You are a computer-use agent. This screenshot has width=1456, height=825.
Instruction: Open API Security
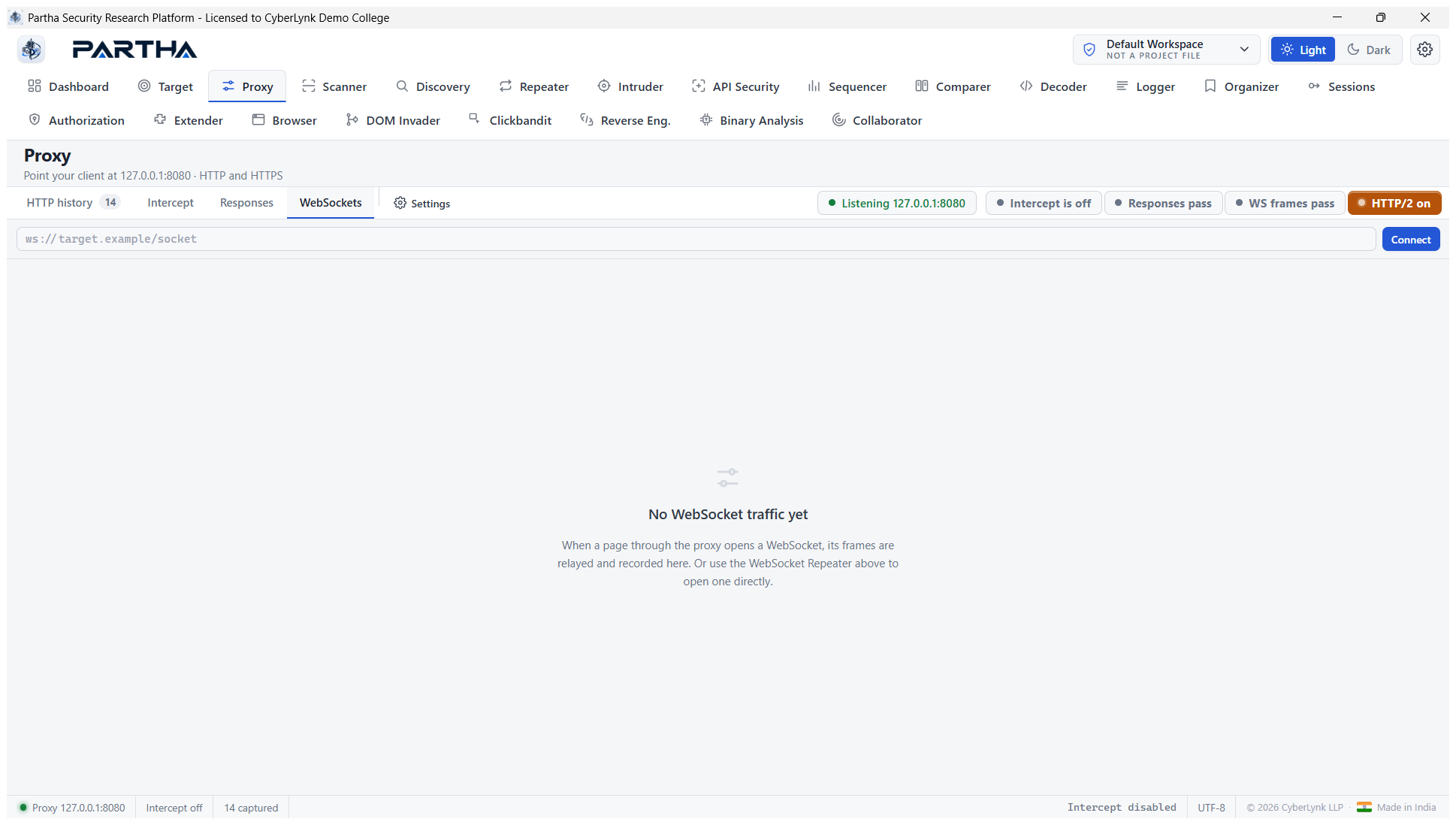[736, 86]
